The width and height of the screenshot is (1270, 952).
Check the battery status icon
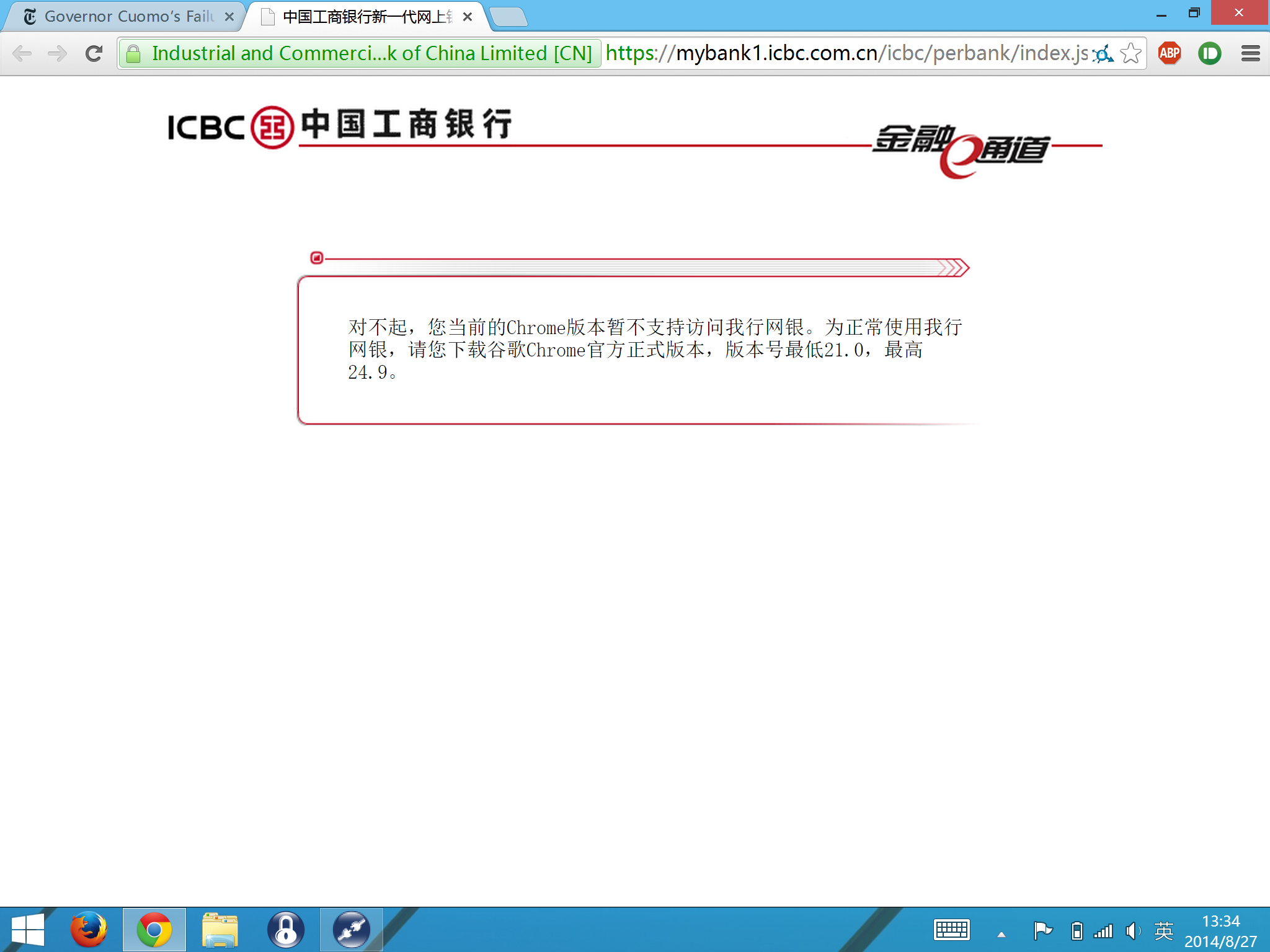click(x=1077, y=931)
